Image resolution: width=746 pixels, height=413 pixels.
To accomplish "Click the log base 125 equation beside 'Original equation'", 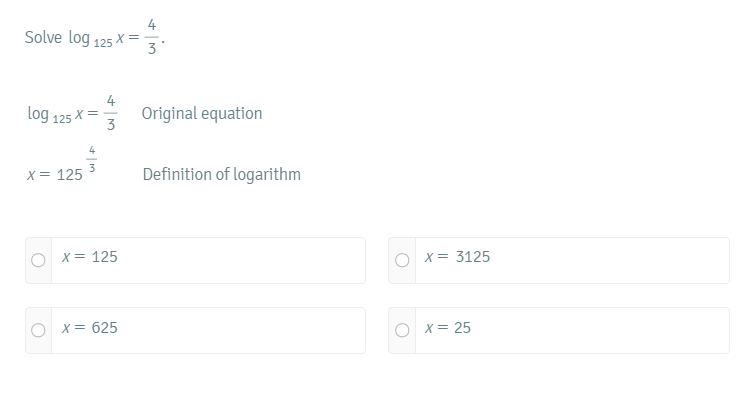I will (72, 113).
